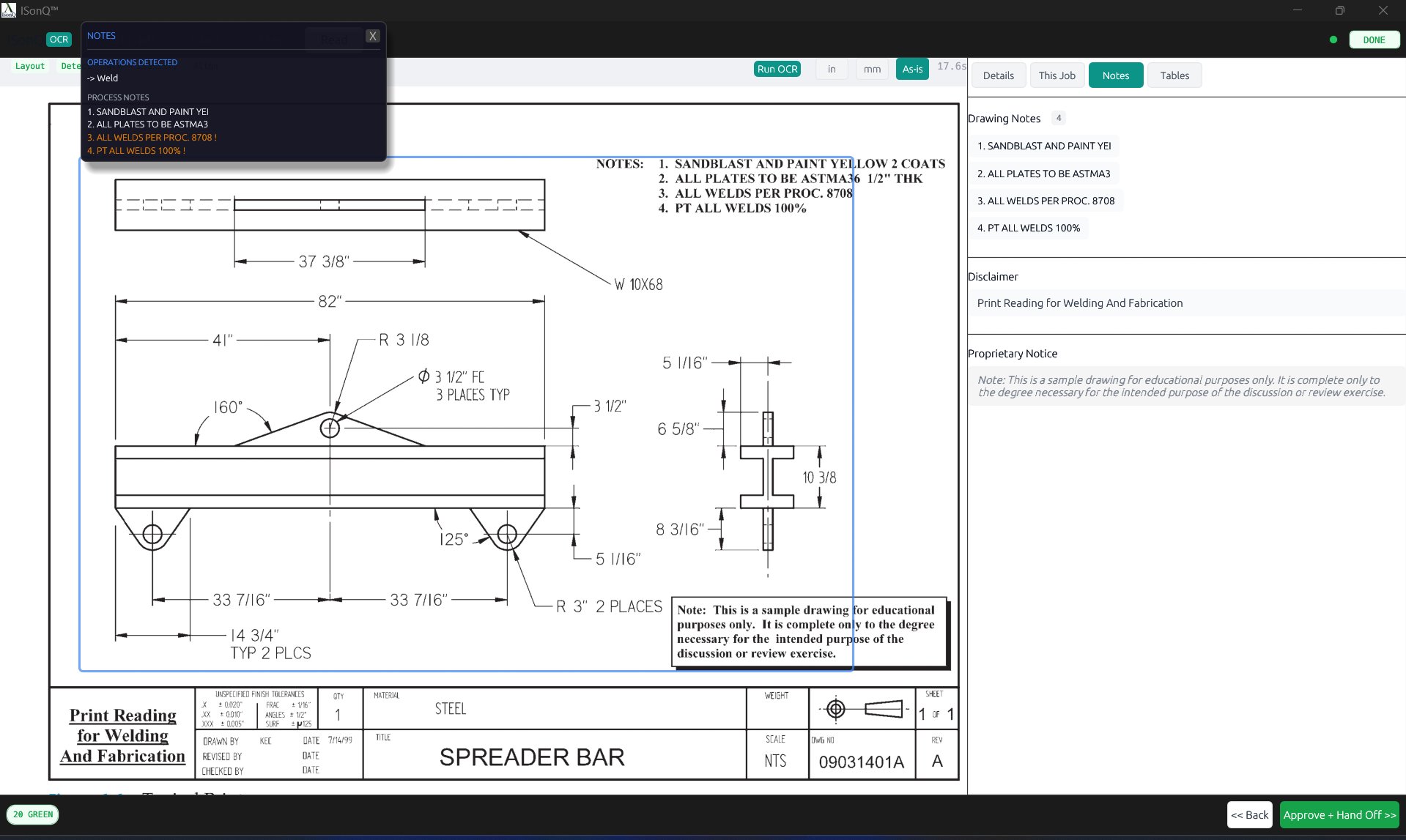Switch to the Layout tab

[x=30, y=65]
